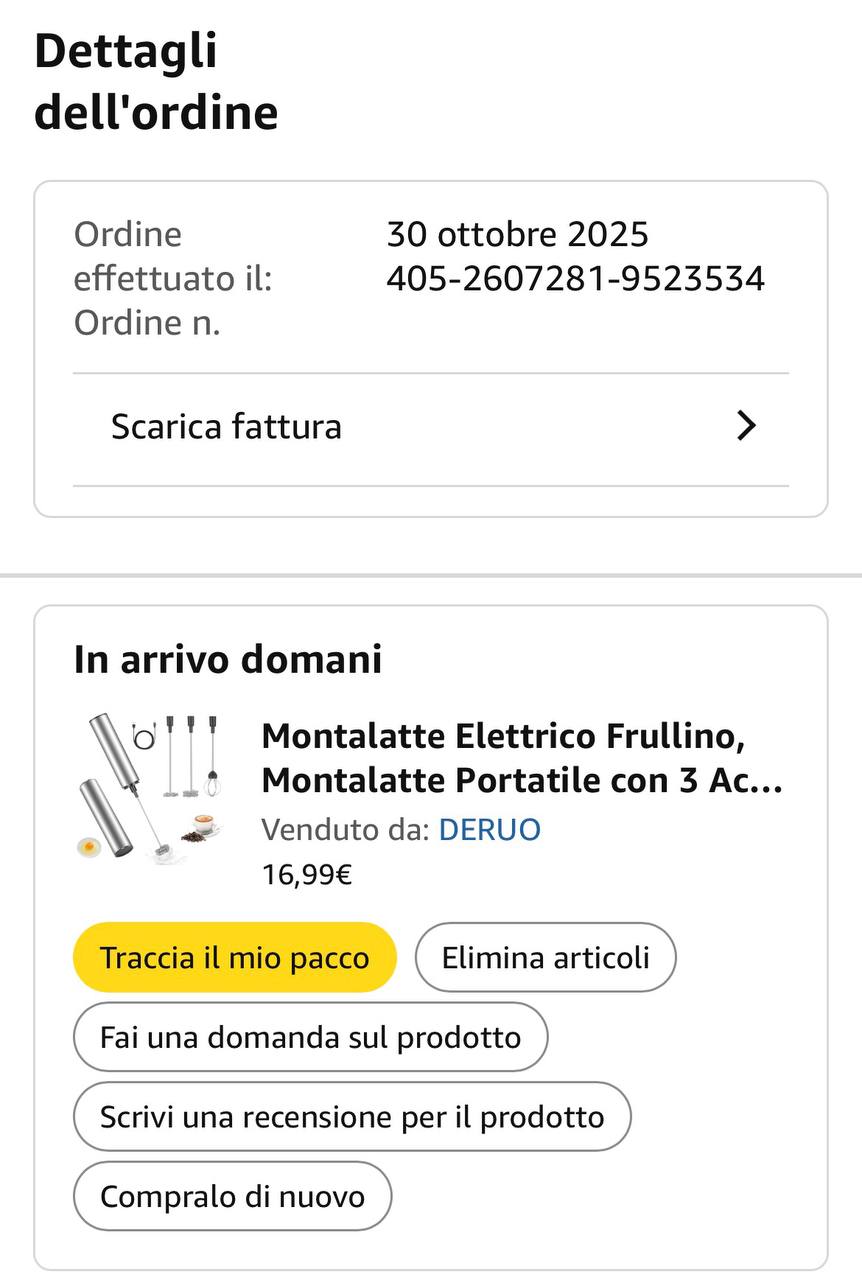Select Fai una domanda sul prodotto
This screenshot has height=1280, width=862.
[x=310, y=1037]
